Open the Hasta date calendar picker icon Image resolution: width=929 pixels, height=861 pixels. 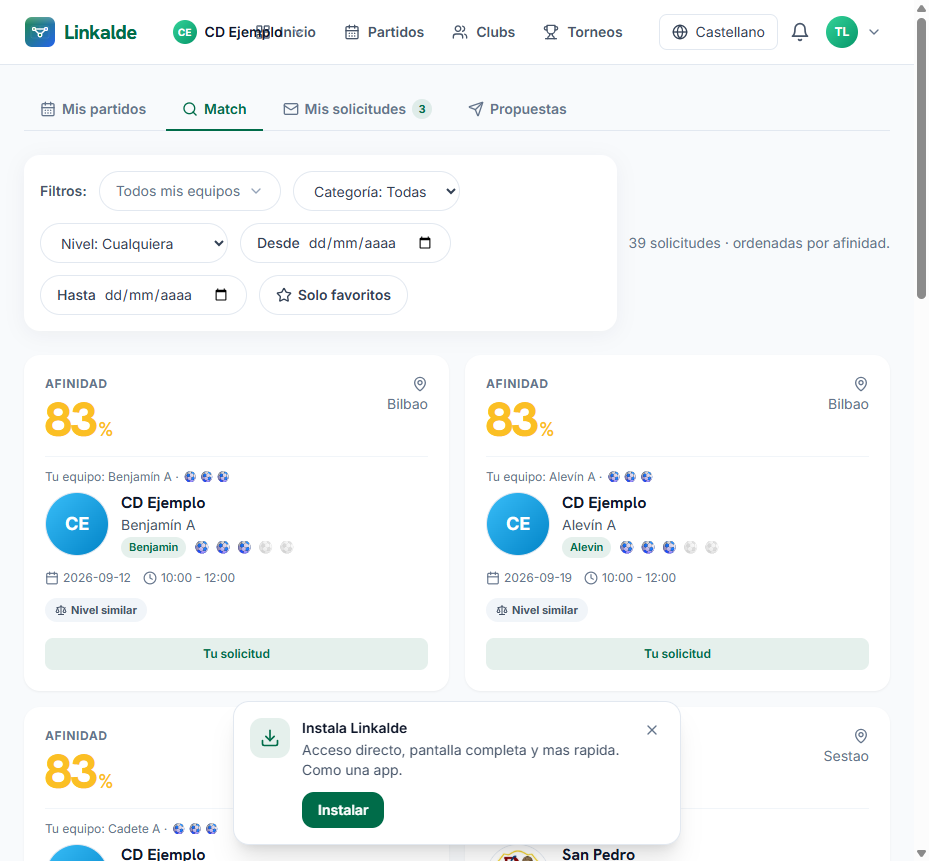221,295
